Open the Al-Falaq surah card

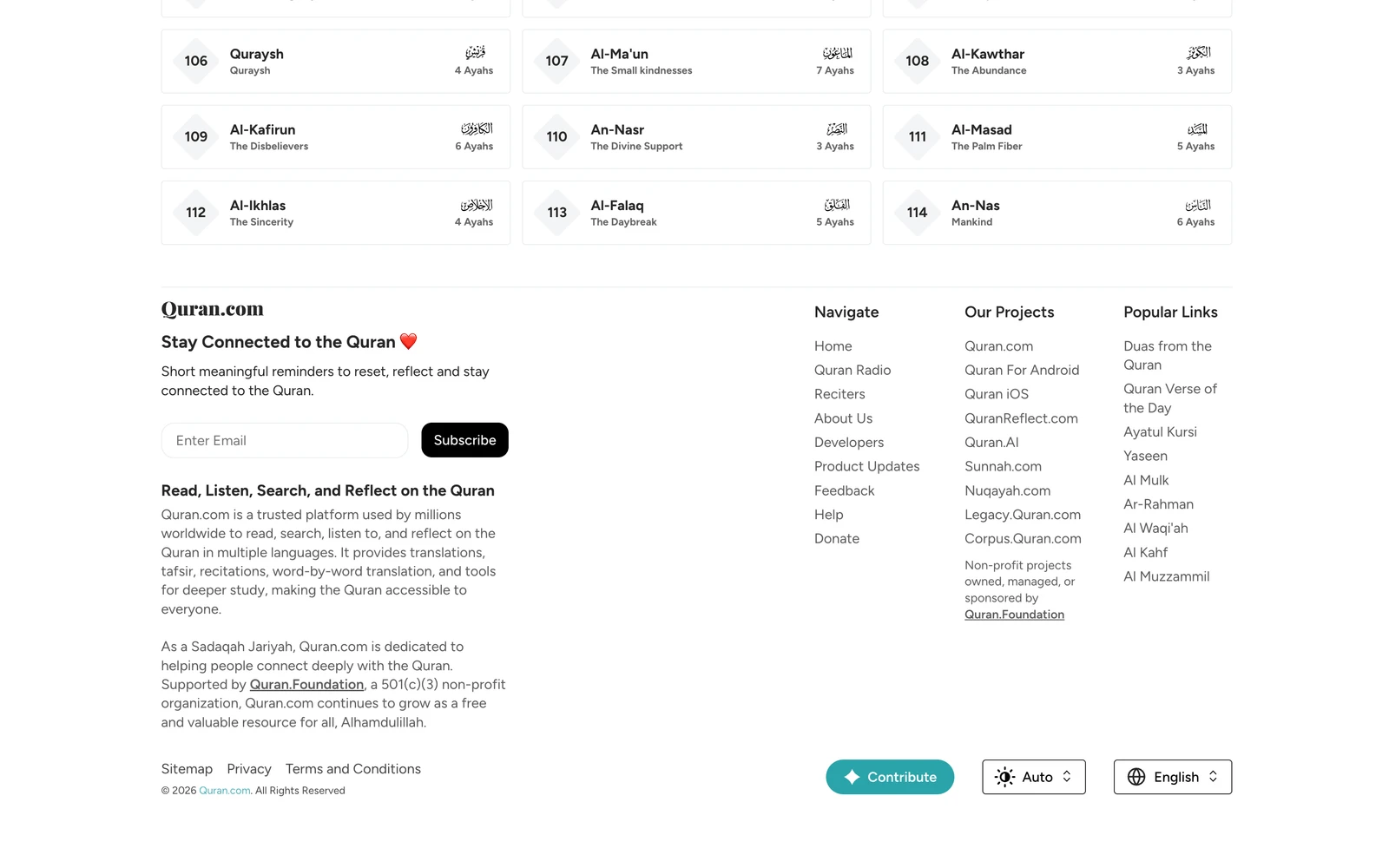point(696,213)
